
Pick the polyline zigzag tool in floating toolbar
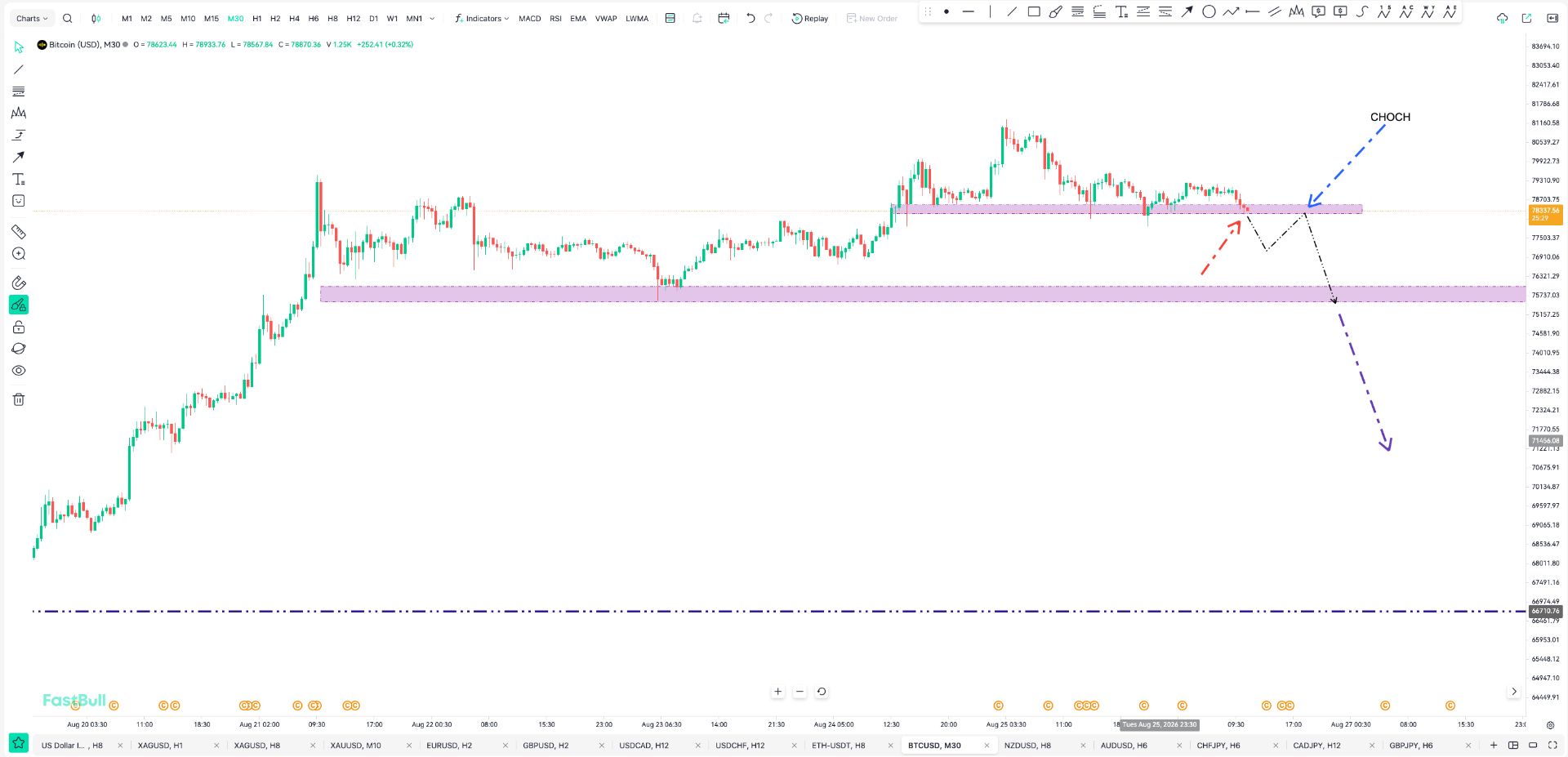click(x=1231, y=11)
